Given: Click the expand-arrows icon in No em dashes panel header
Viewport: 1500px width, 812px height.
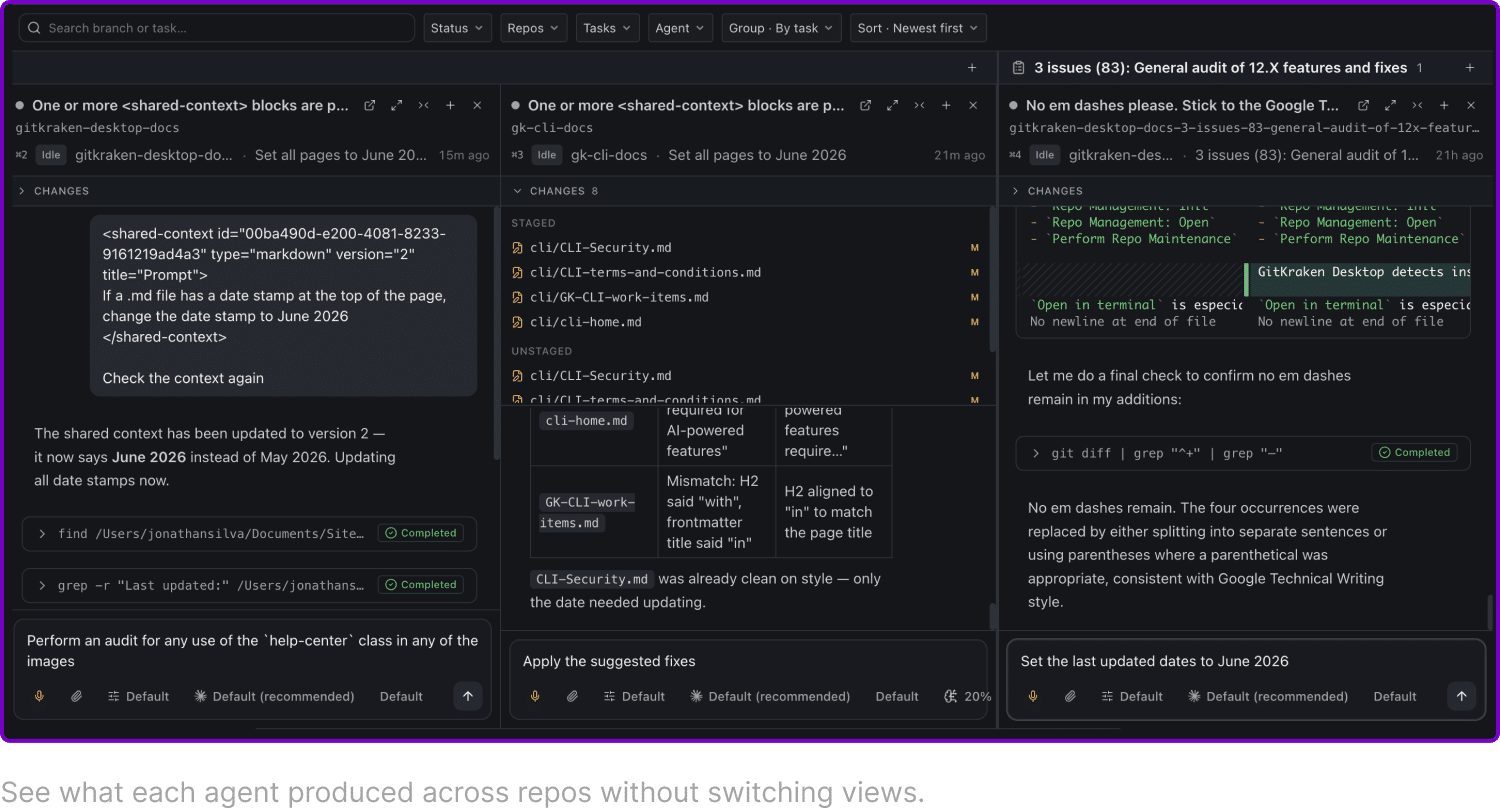Looking at the screenshot, I should click(1390, 105).
